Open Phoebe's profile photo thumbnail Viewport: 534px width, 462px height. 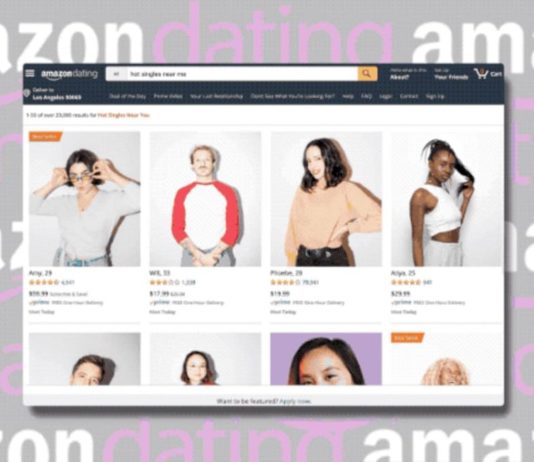tap(326, 199)
